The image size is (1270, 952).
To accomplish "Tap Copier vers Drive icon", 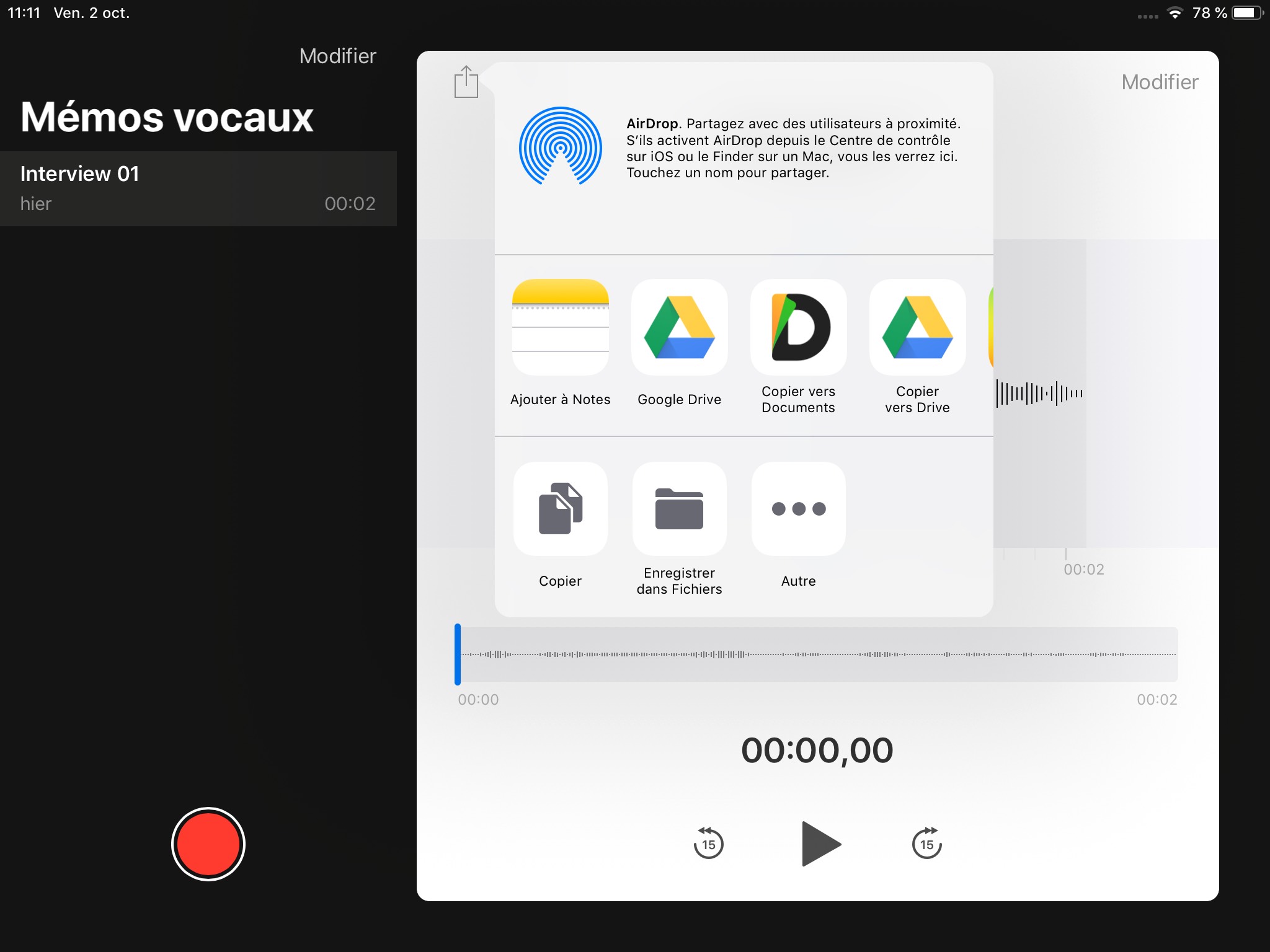I will pos(917,327).
